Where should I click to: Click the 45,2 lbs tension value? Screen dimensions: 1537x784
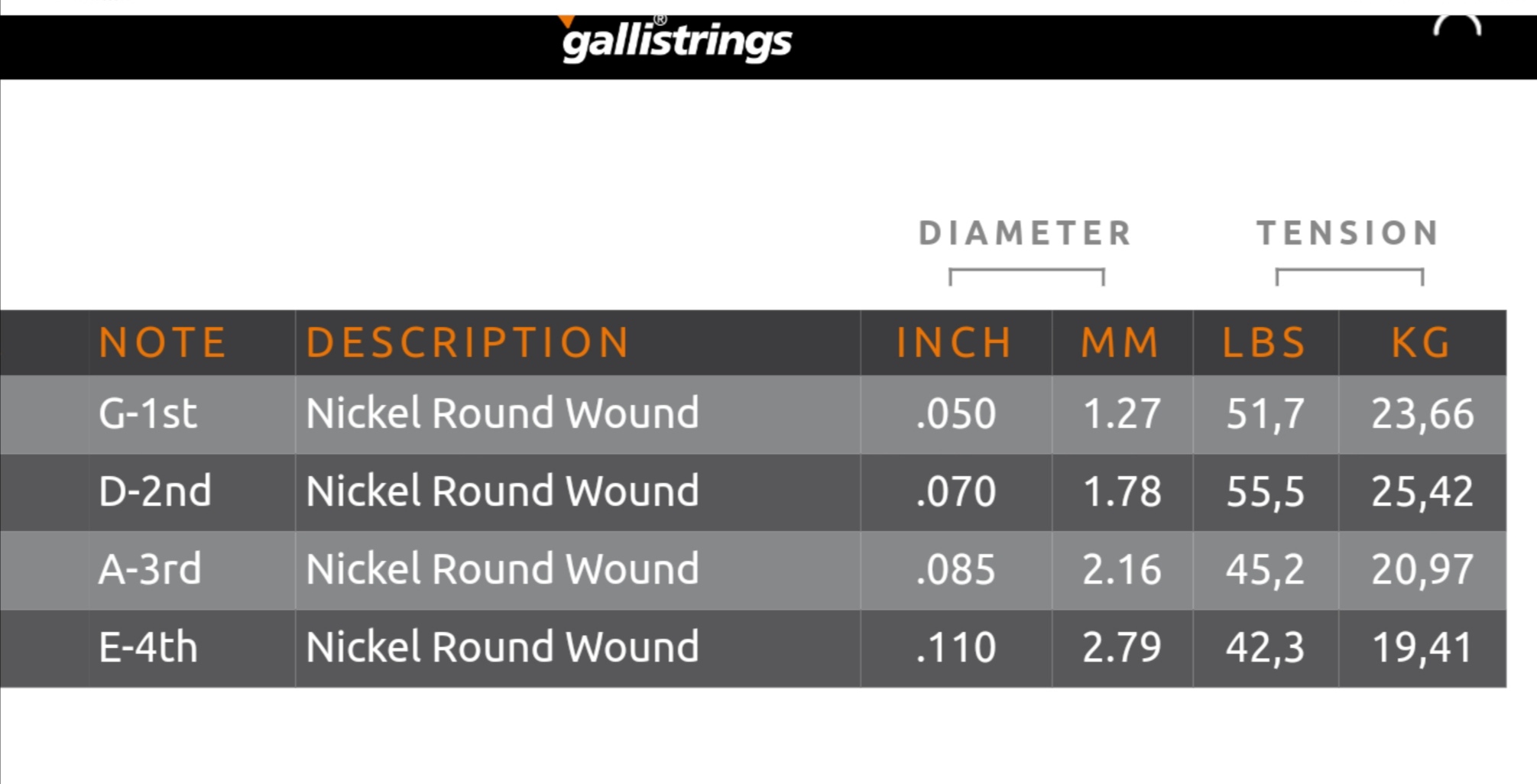click(x=1265, y=570)
